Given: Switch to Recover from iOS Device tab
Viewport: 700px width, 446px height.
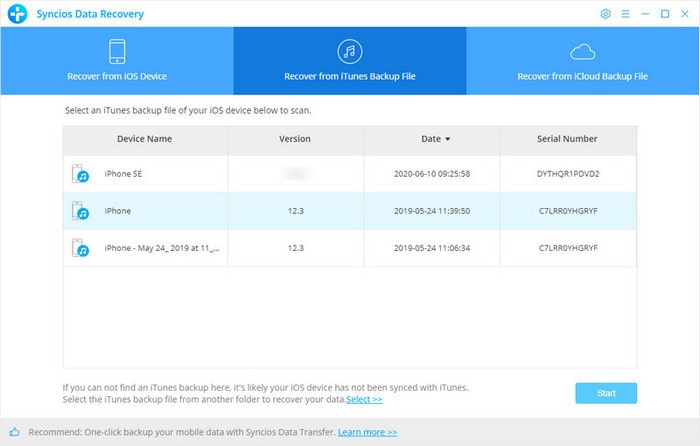Looking at the screenshot, I should pyautogui.click(x=117, y=61).
